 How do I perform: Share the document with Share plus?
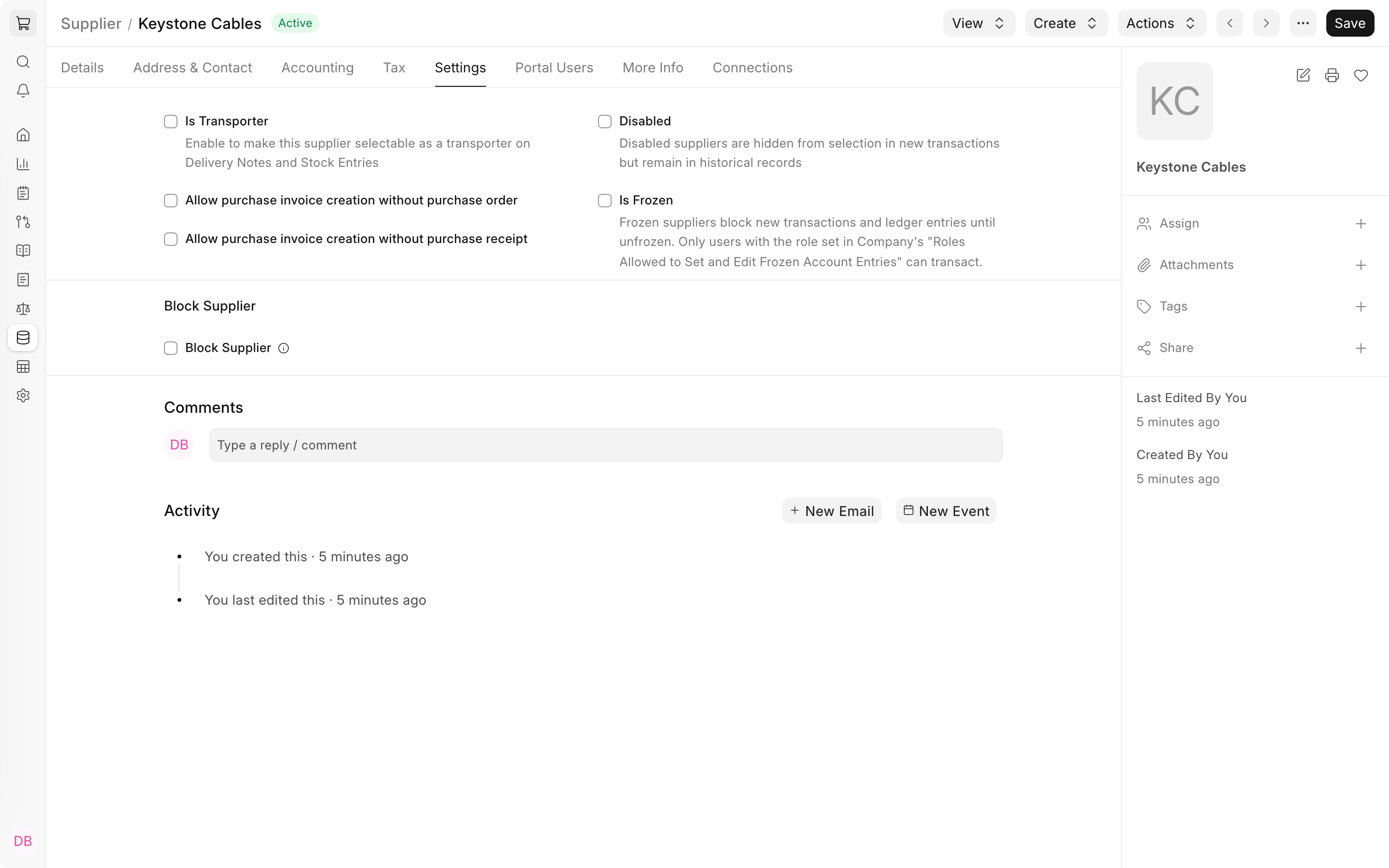[x=1361, y=349]
